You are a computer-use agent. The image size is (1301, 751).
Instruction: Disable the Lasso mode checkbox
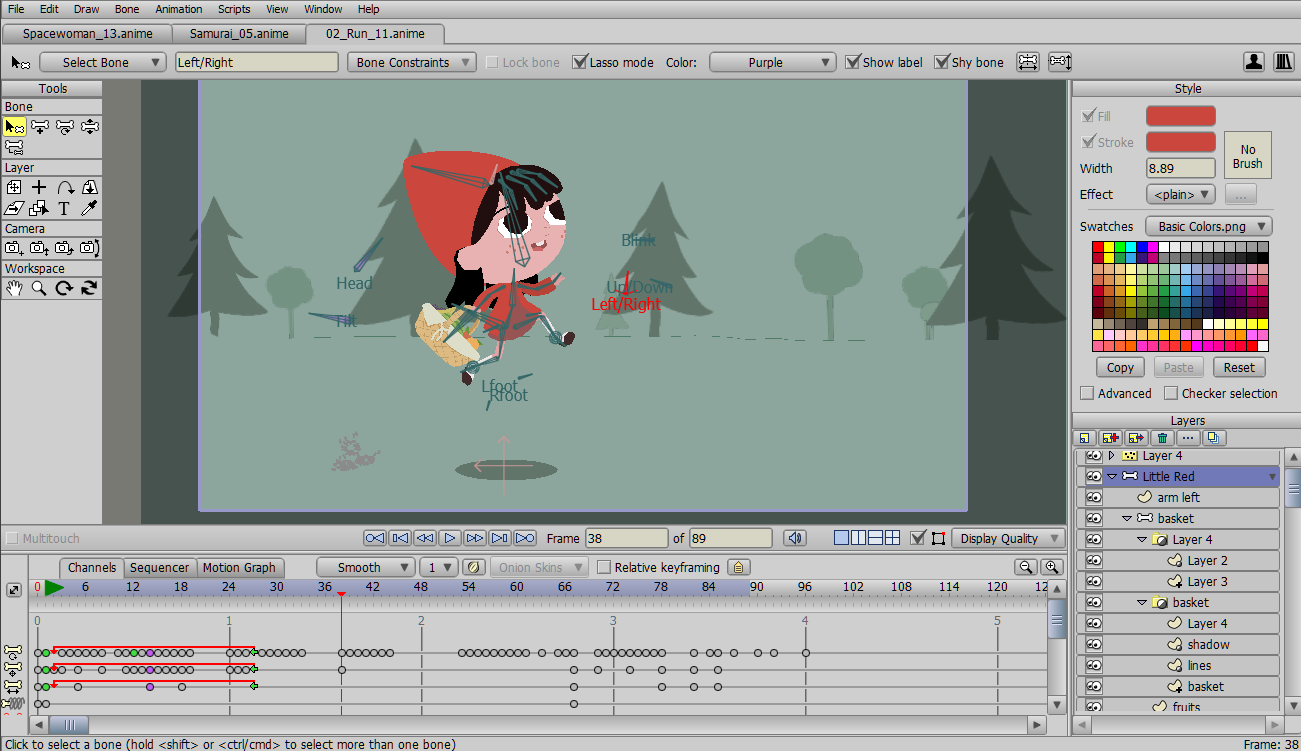pyautogui.click(x=580, y=62)
